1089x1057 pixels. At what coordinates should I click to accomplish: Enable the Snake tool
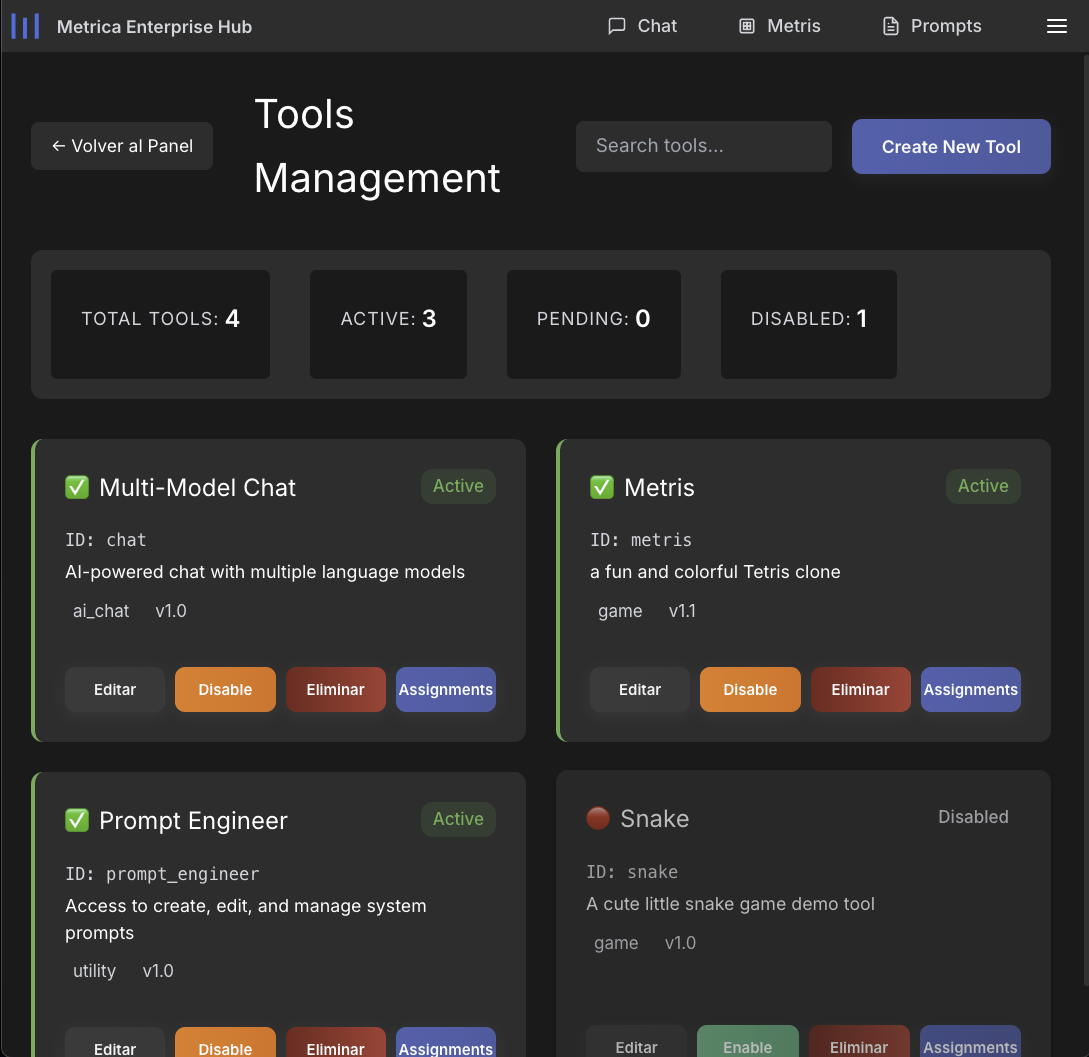point(747,1045)
